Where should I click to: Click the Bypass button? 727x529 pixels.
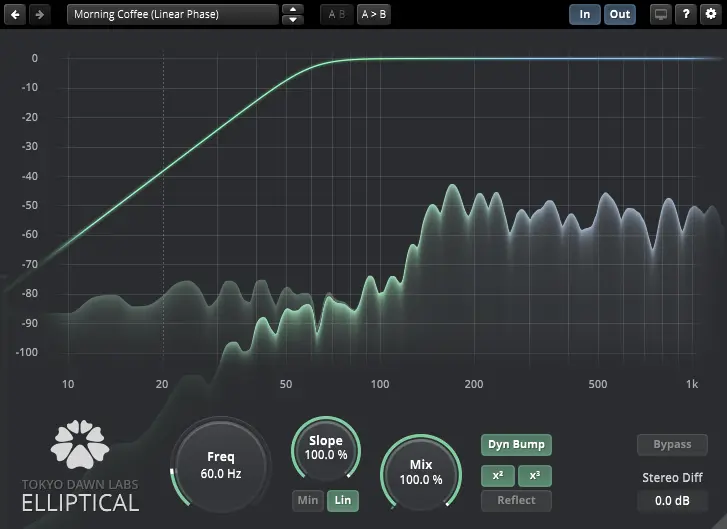tap(672, 445)
